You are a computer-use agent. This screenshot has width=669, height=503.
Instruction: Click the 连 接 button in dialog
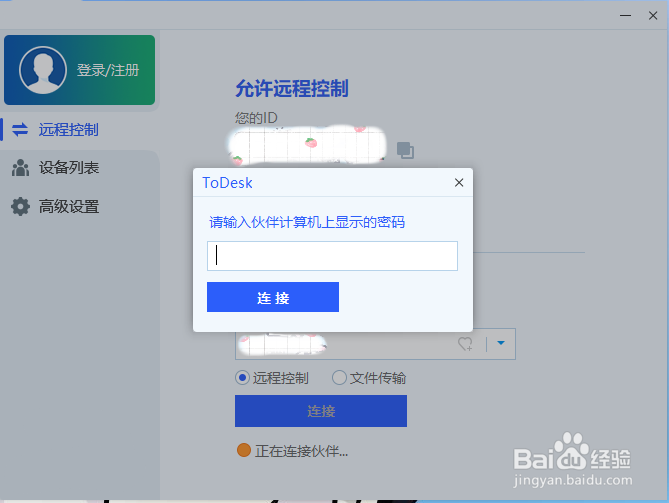point(273,297)
